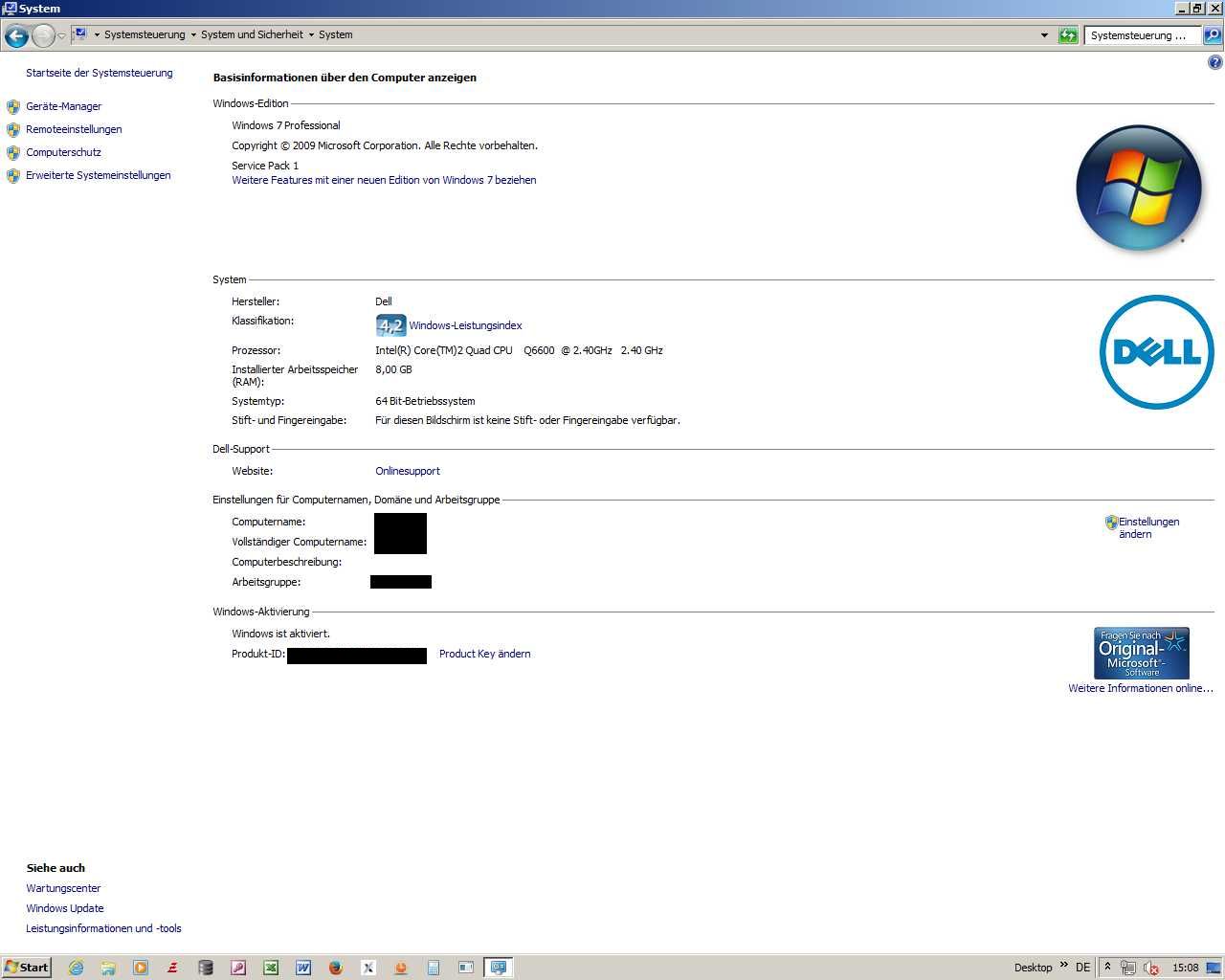The height and width of the screenshot is (980, 1225).
Task: Click shield icon beside Erweiterte Systemeinstellungen
Action: 13,175
